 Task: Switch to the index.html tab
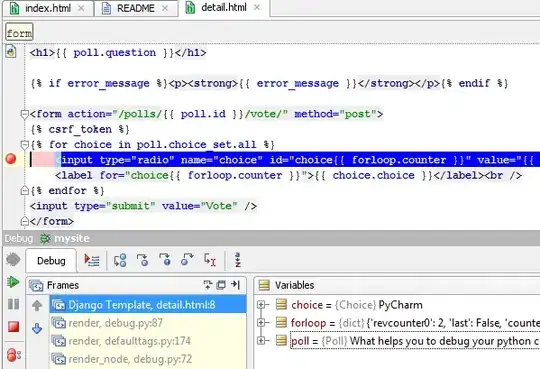click(x=48, y=8)
